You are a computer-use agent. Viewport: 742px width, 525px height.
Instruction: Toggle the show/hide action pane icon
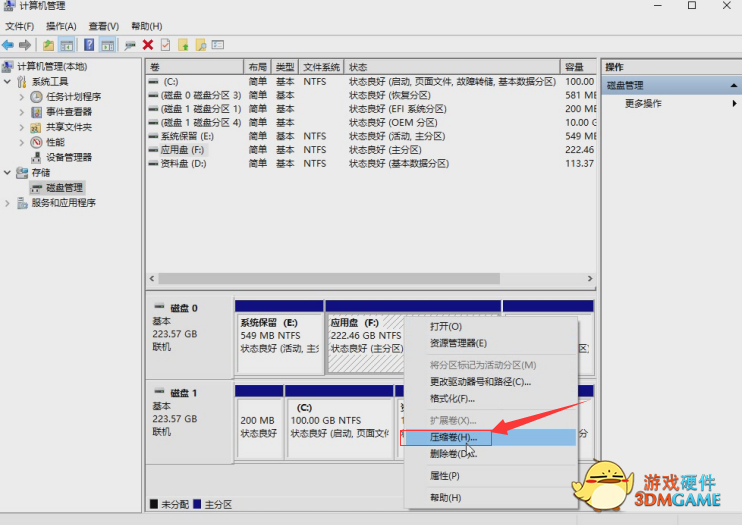108,45
